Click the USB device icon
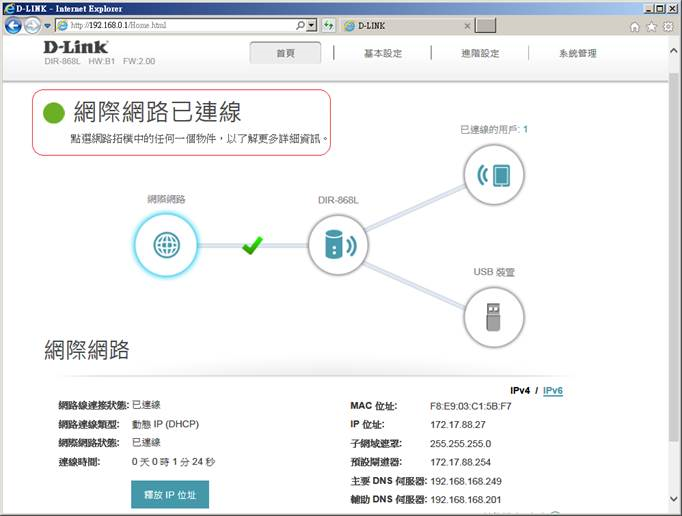682x516 pixels. (x=494, y=316)
